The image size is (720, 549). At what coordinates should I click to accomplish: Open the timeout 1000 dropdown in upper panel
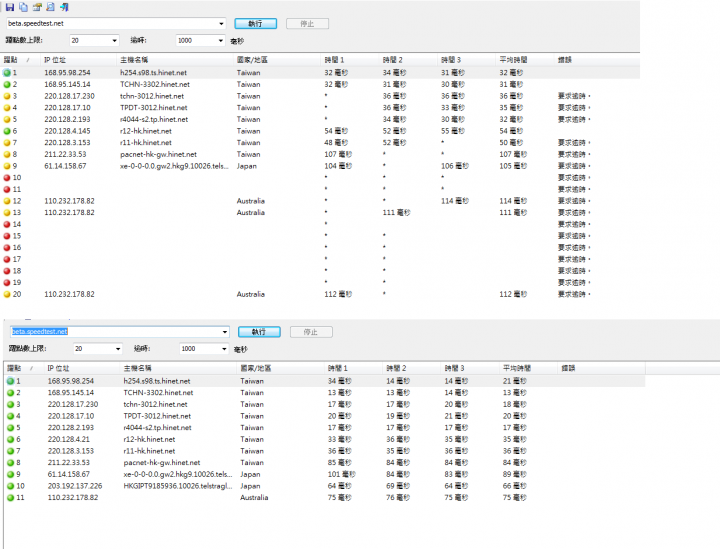[x=221, y=40]
